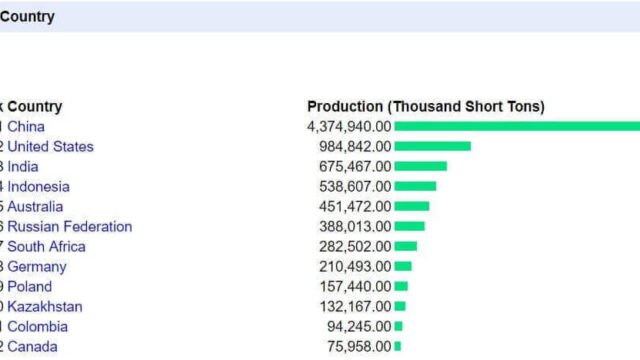Click the Country column header
The image size is (640, 360).
(x=35, y=107)
